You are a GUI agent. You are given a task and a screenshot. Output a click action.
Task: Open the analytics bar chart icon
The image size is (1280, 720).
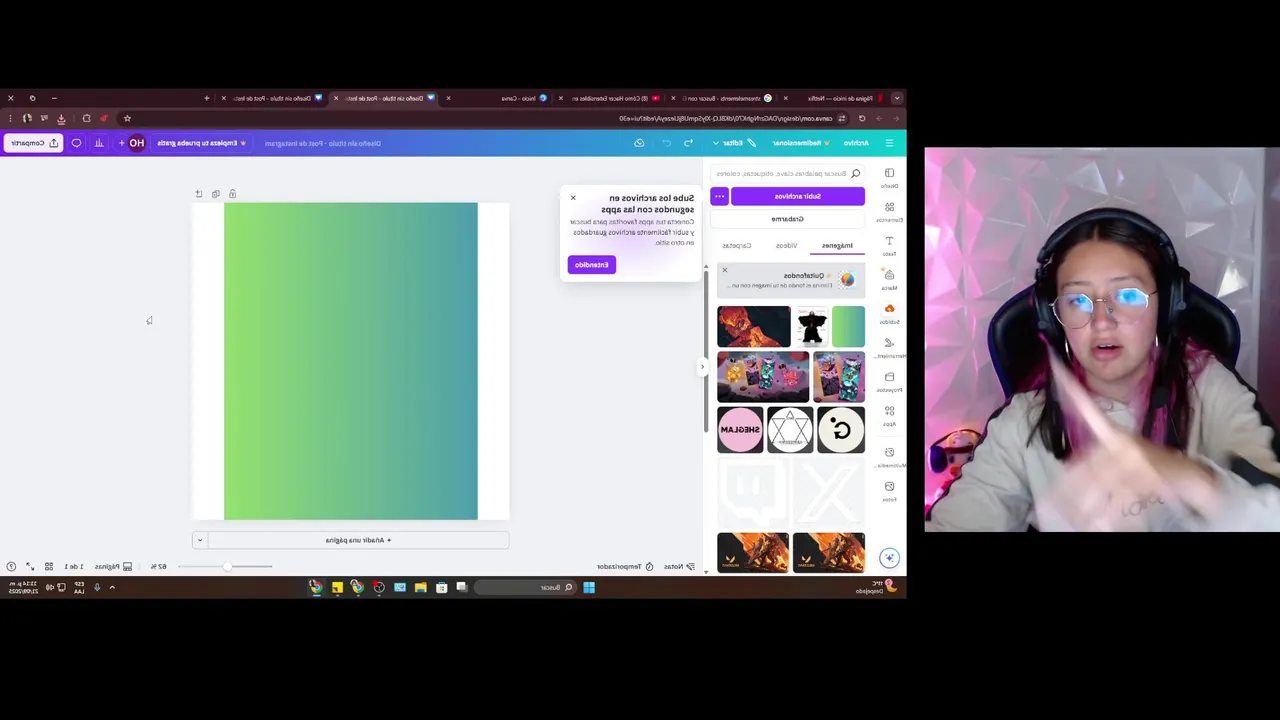(99, 143)
